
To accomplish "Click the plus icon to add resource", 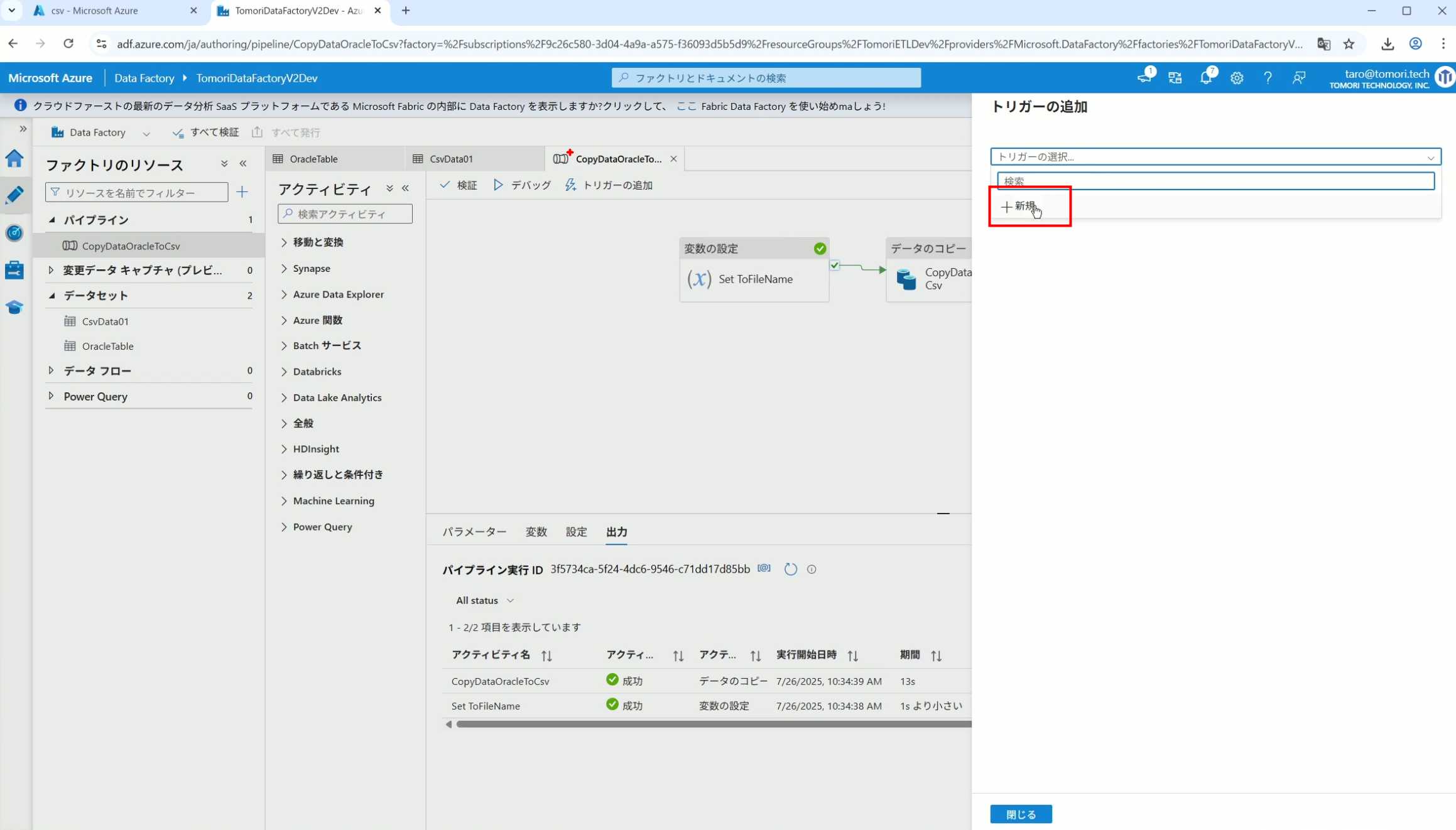I will pos(242,192).
